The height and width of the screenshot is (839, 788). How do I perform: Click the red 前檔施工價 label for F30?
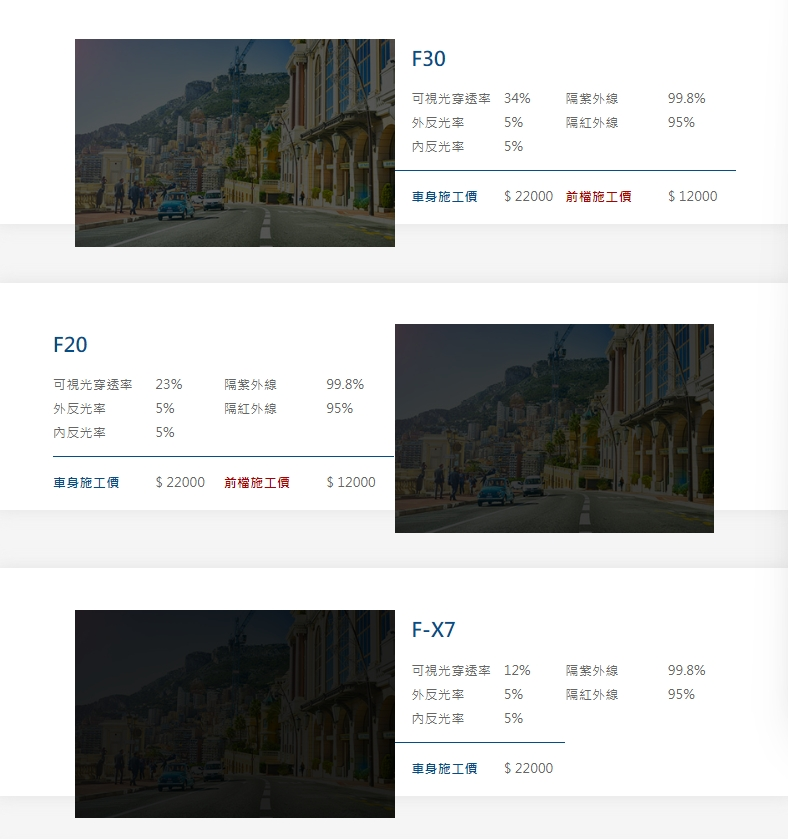tap(598, 197)
